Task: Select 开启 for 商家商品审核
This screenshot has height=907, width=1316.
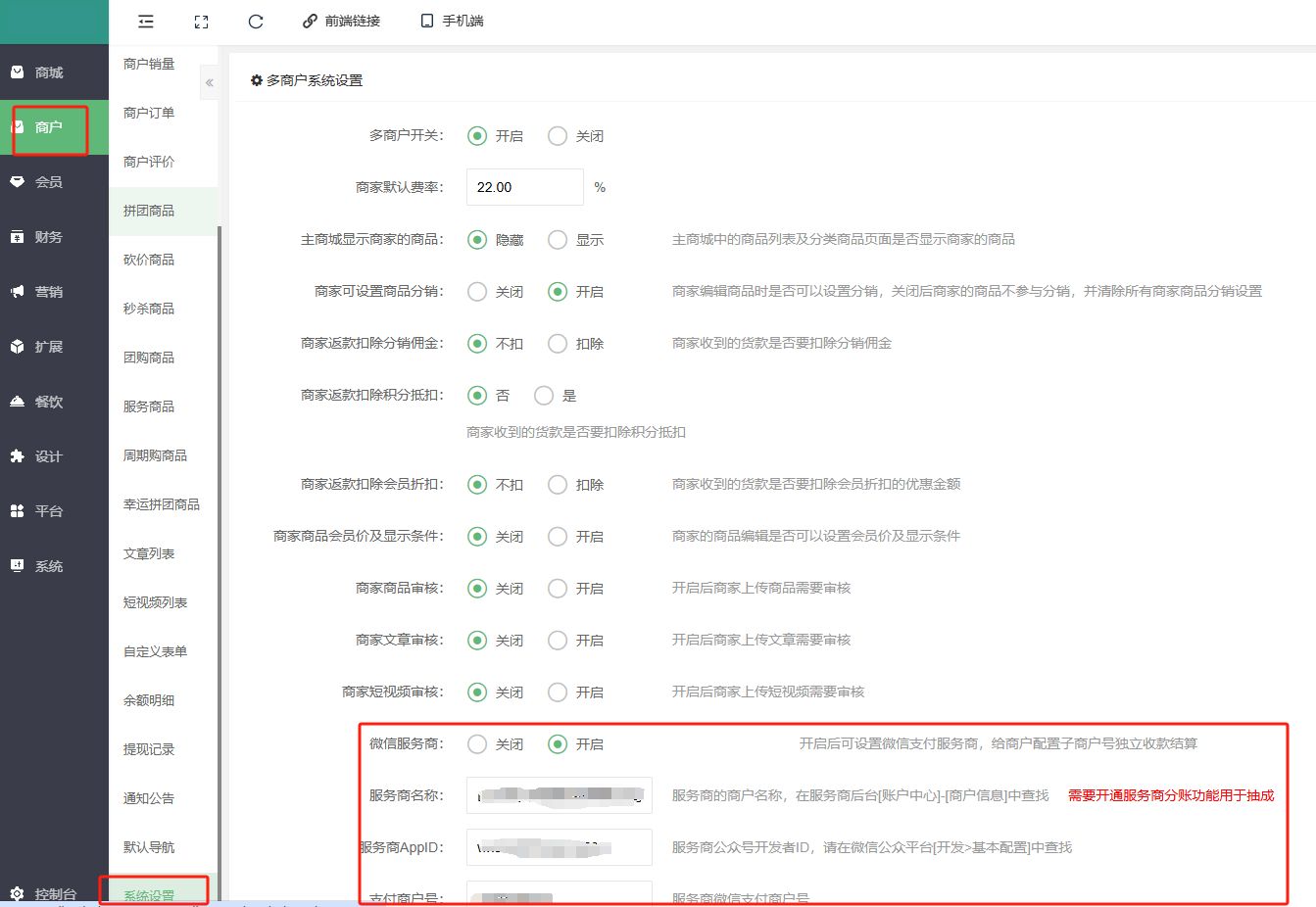Action: (x=558, y=589)
